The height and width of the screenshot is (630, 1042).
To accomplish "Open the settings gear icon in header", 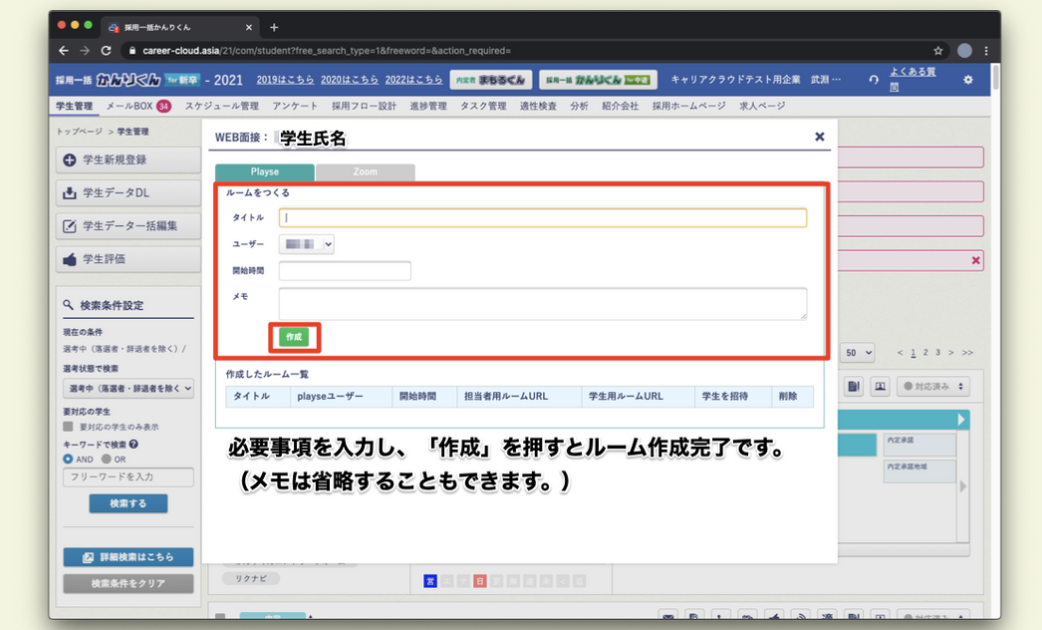I will [x=968, y=80].
